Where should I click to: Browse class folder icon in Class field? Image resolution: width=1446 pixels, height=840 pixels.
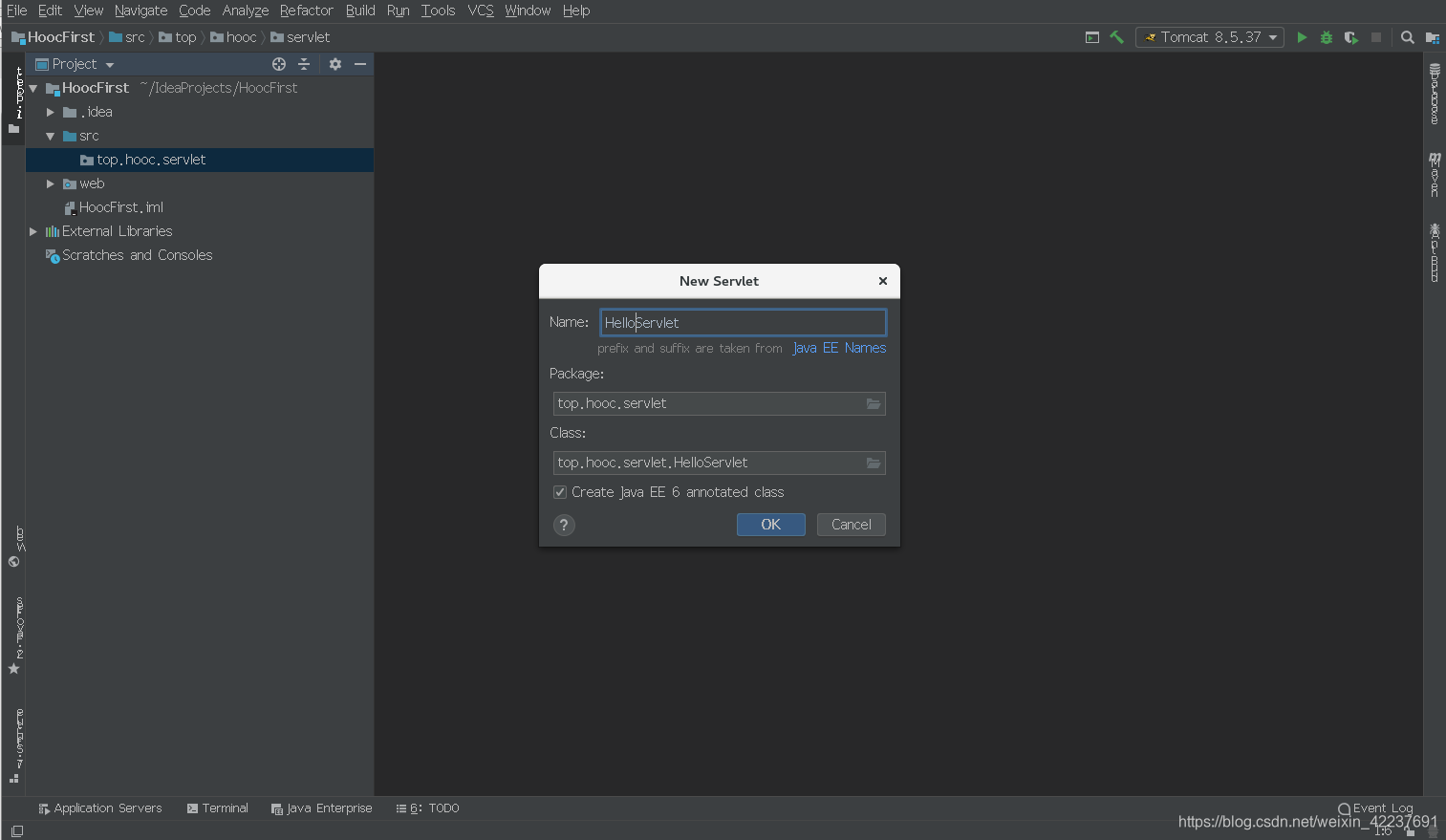[x=874, y=463]
